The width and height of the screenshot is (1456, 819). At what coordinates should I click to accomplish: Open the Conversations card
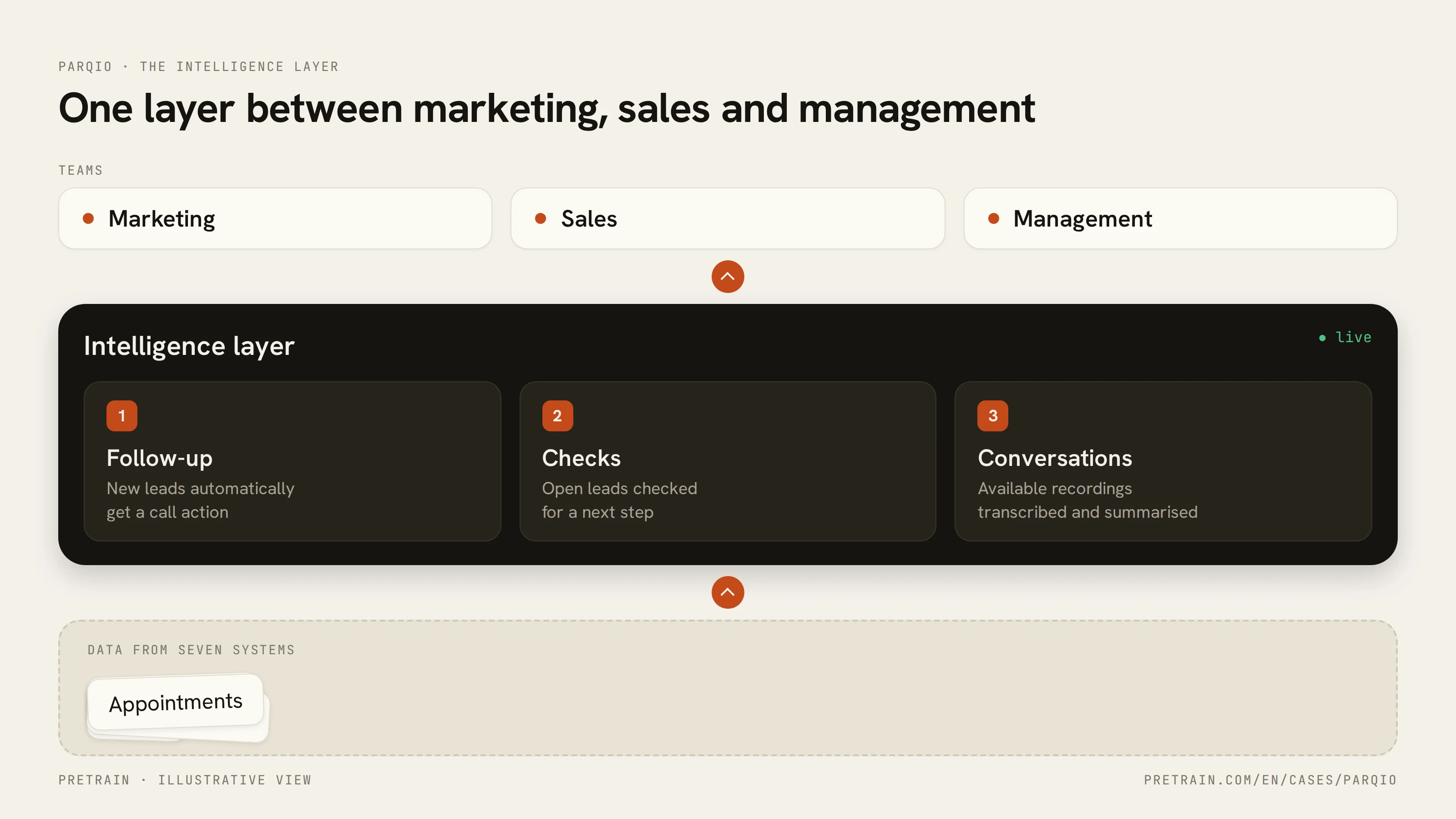point(1163,461)
